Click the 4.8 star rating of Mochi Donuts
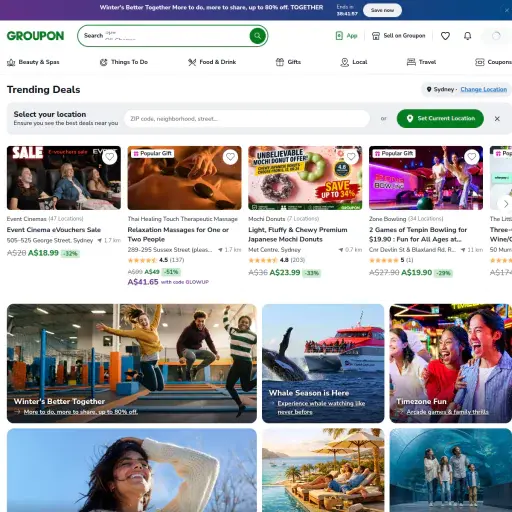The height and width of the screenshot is (512, 512). point(277,260)
